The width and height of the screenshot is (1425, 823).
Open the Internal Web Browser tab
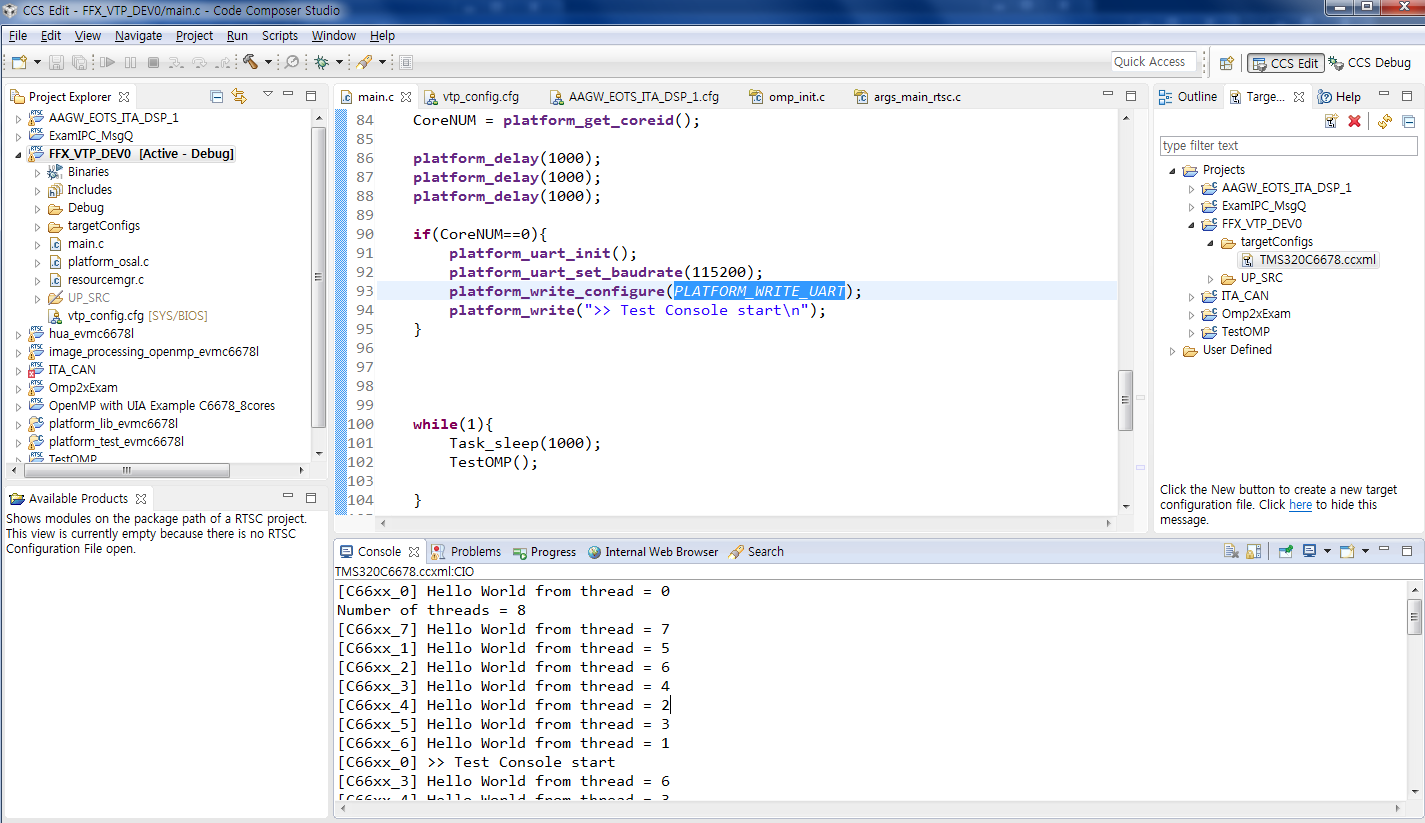(x=653, y=551)
